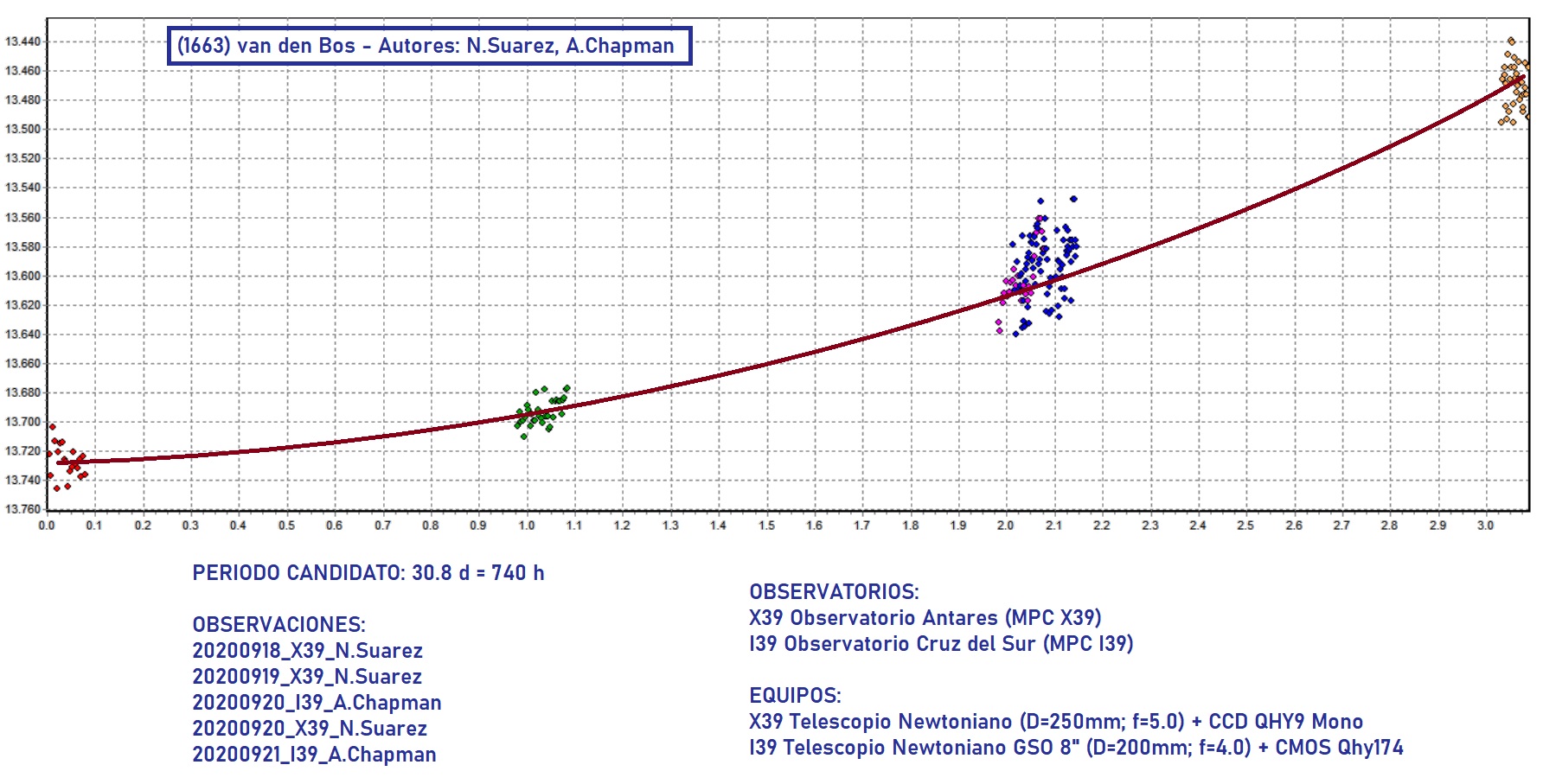Click the "PERIODO CANDIDATO: 30.8 d" text
1543x784 pixels.
[368, 573]
